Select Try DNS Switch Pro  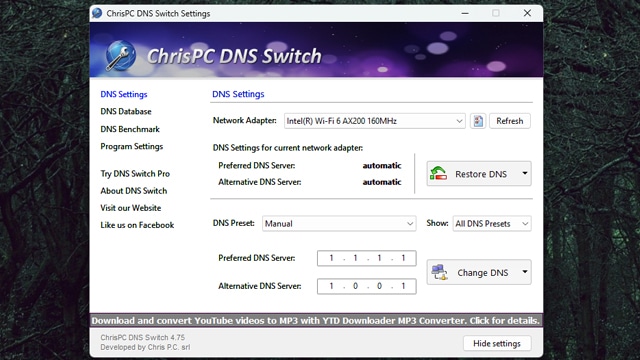point(135,173)
